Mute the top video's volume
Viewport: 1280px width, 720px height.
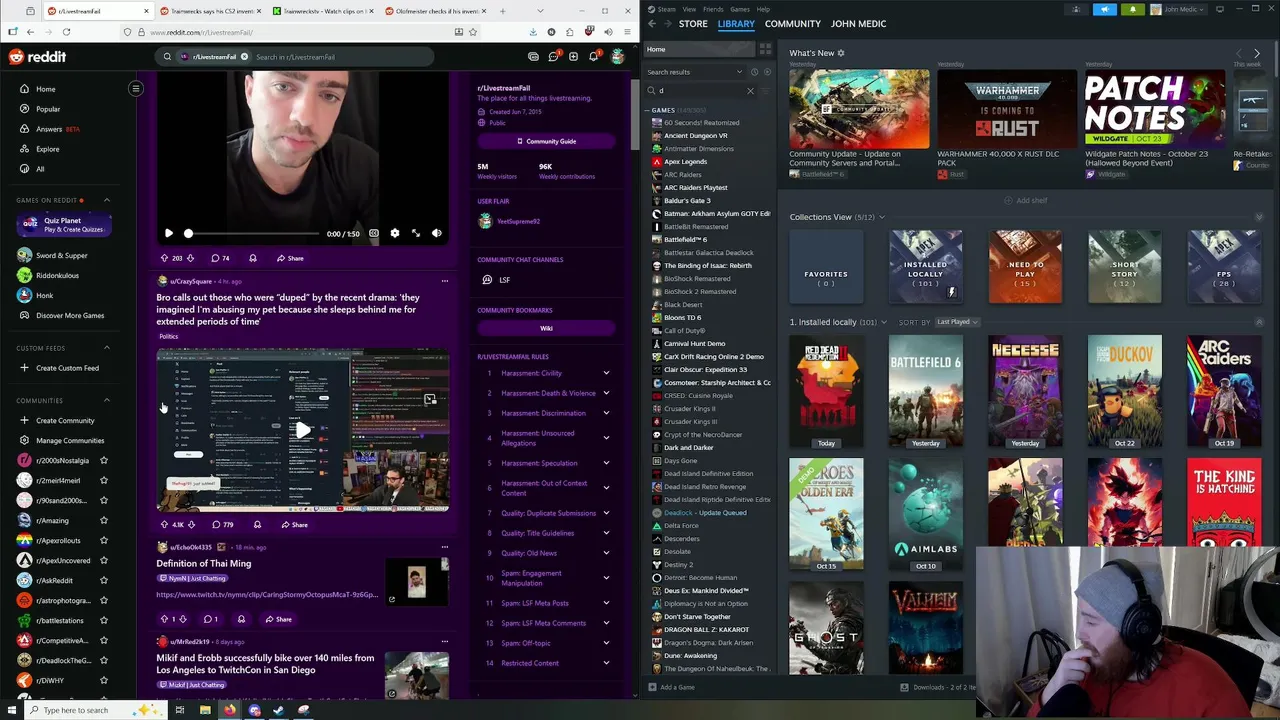436,233
